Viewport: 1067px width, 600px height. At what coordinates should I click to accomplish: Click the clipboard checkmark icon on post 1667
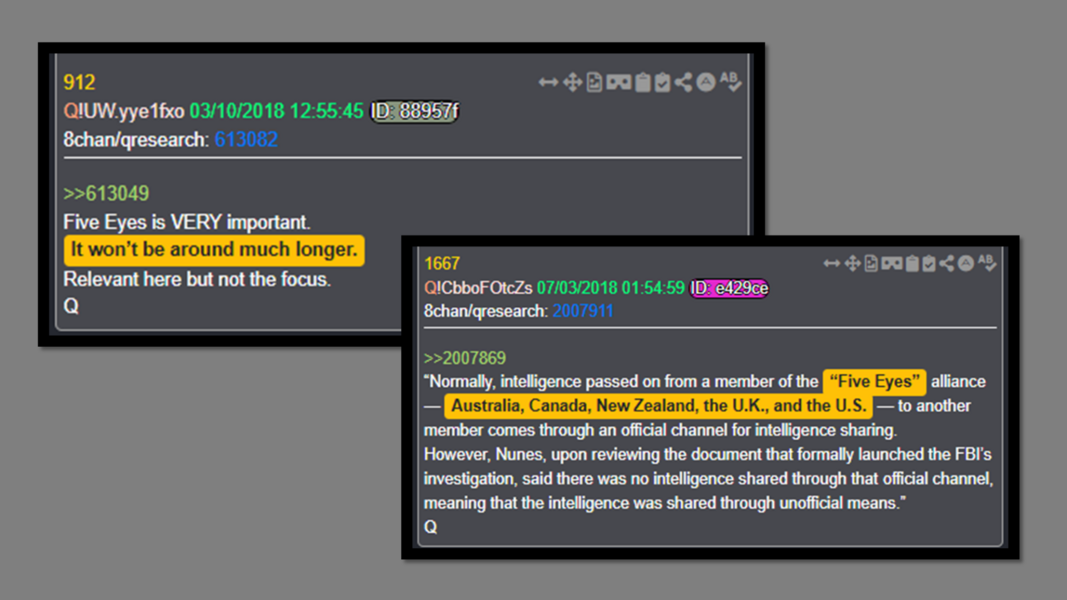click(929, 263)
